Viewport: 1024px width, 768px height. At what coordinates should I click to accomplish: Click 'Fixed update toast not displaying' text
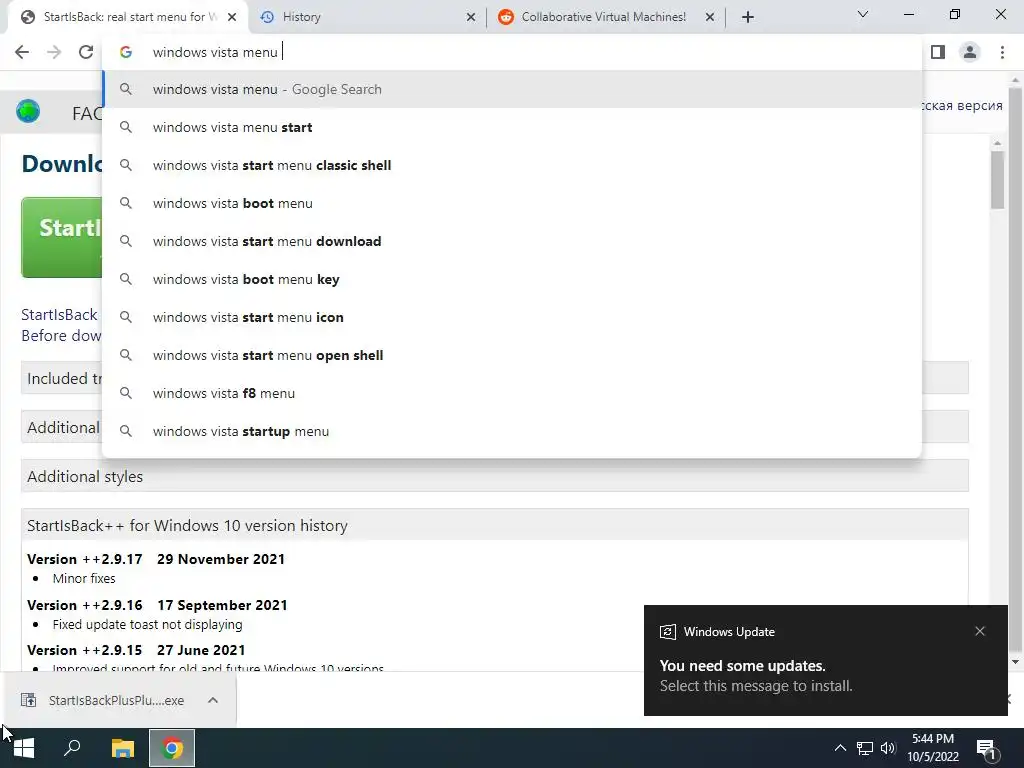point(147,624)
